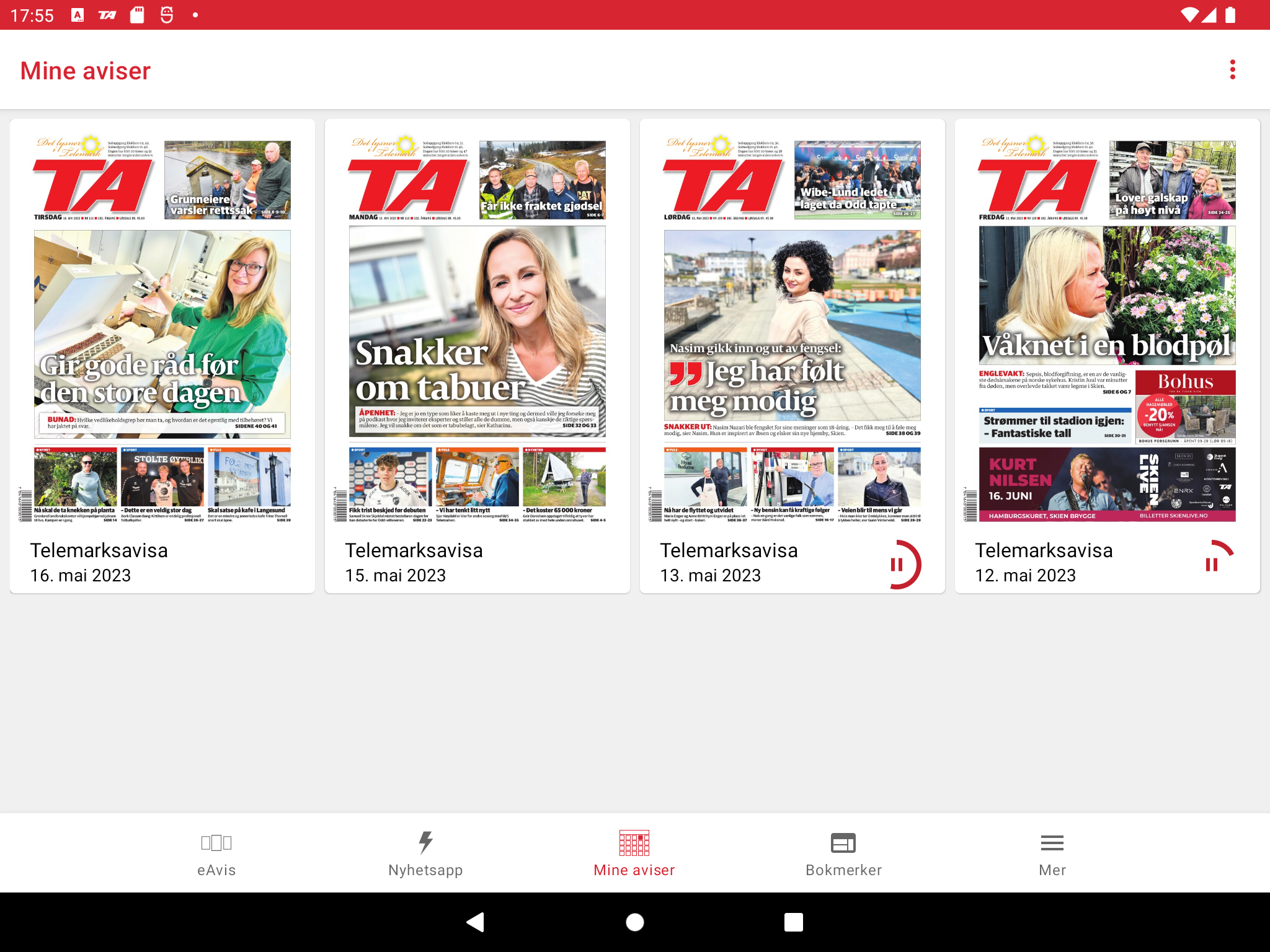
Task: Open Nyhetsapp lightning icon tab
Action: coord(425,843)
